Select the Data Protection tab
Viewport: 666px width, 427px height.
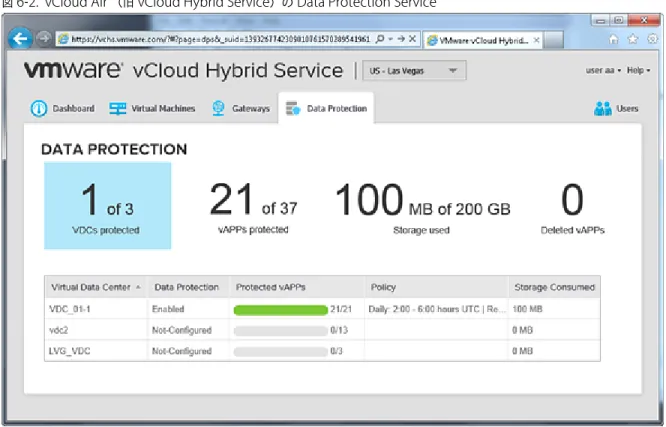pyautogui.click(x=326, y=109)
